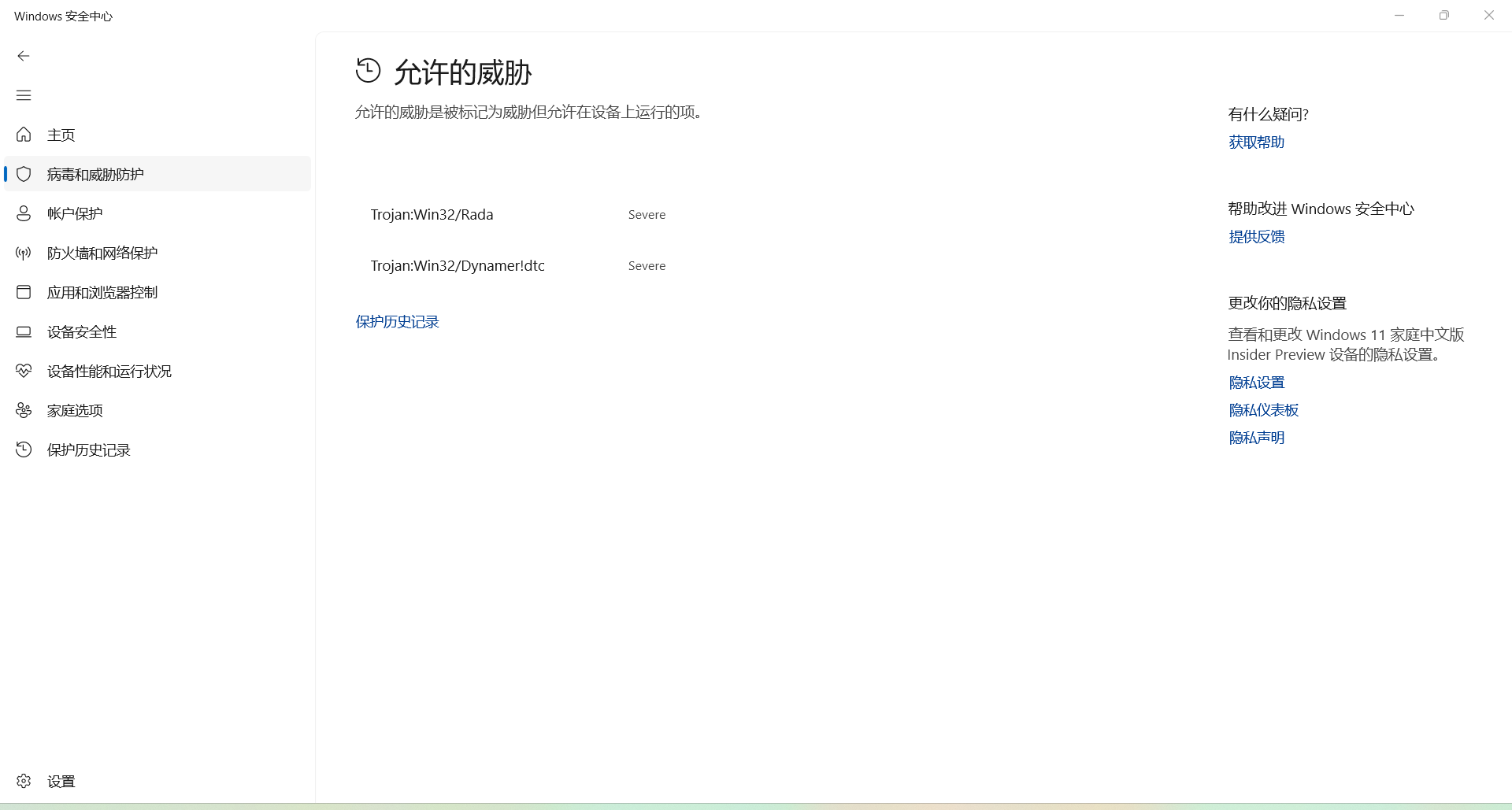Open 防火墙和网络保护 section
This screenshot has width=1512, height=810.
point(157,253)
